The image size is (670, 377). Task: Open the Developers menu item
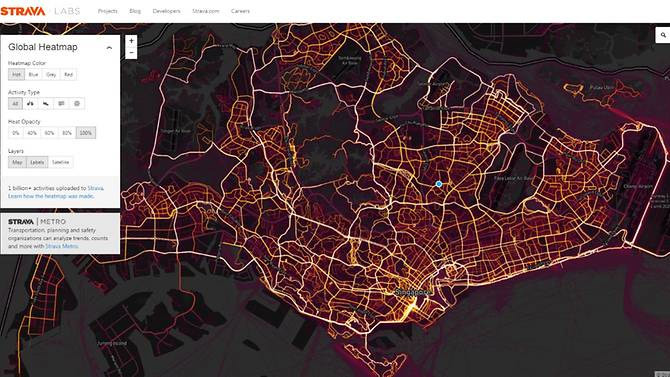(x=167, y=11)
